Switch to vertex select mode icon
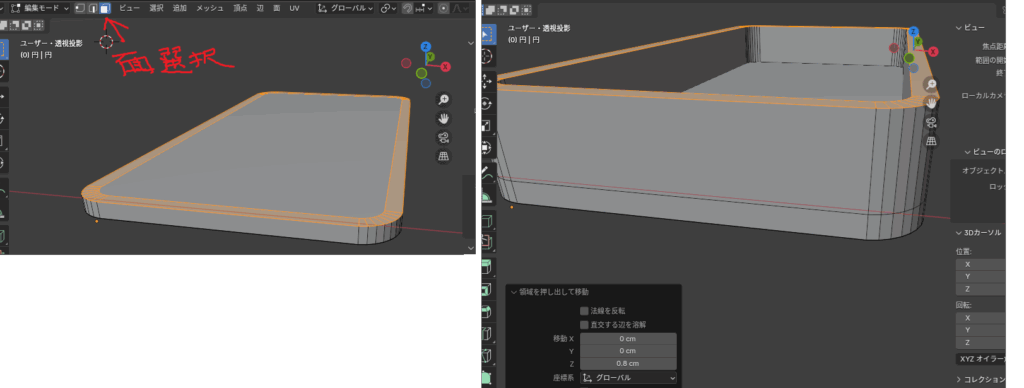1024x388 pixels. click(x=80, y=8)
